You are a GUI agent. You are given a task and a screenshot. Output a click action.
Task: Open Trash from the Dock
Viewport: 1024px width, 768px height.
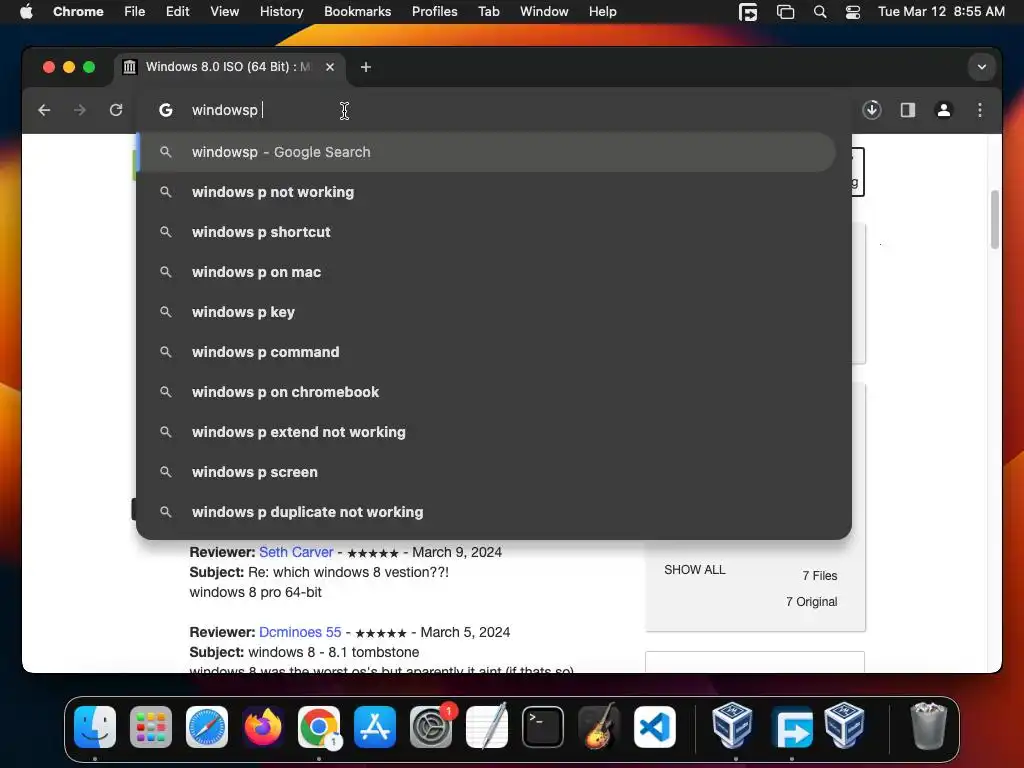[928, 726]
